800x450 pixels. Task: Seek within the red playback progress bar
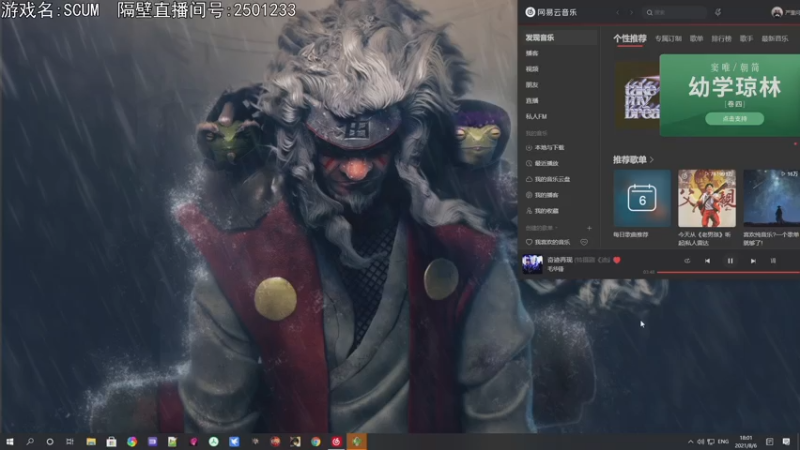coord(728,272)
